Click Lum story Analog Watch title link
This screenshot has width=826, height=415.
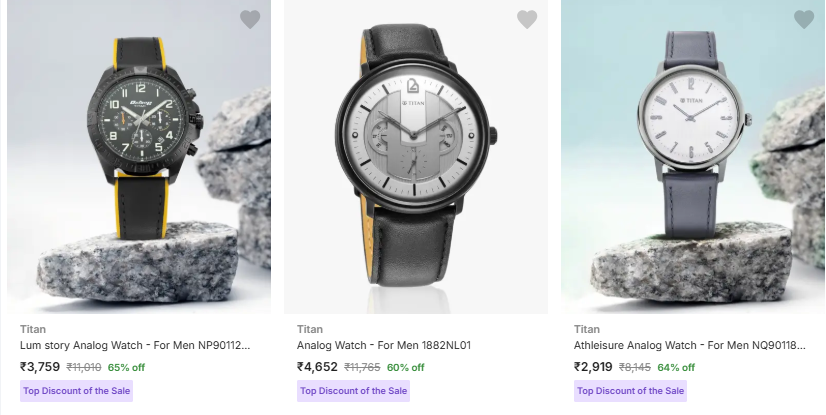(x=134, y=346)
